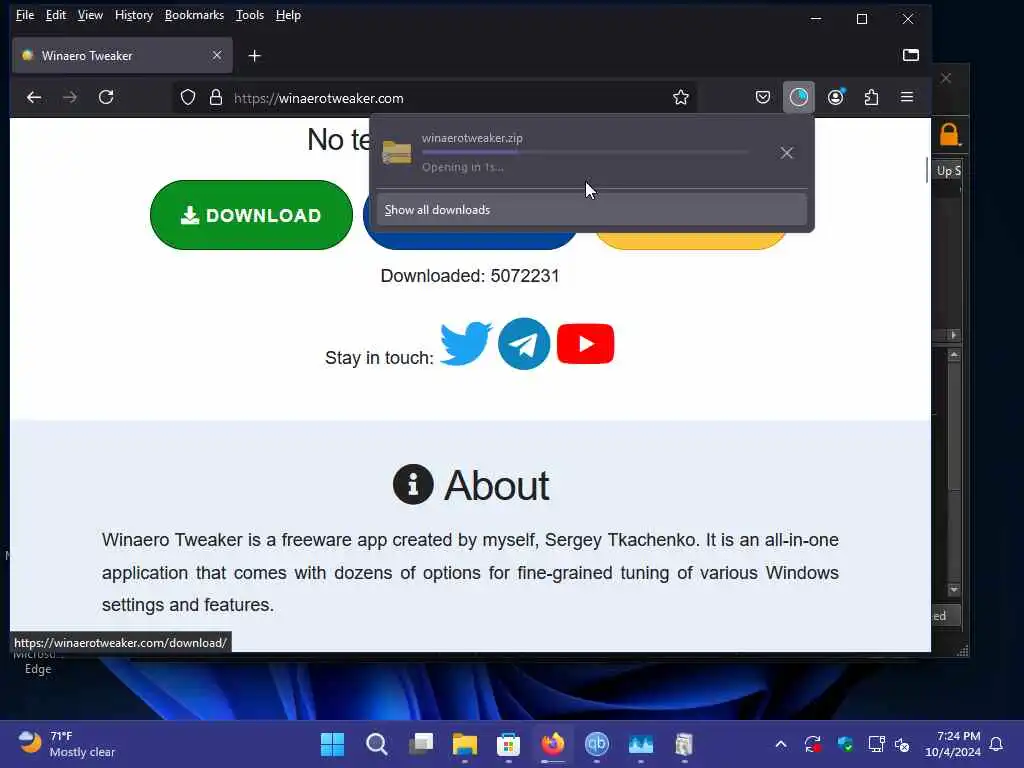Select the Winaero Tweaker browser tab
This screenshot has height=768, width=1024.
(122, 56)
